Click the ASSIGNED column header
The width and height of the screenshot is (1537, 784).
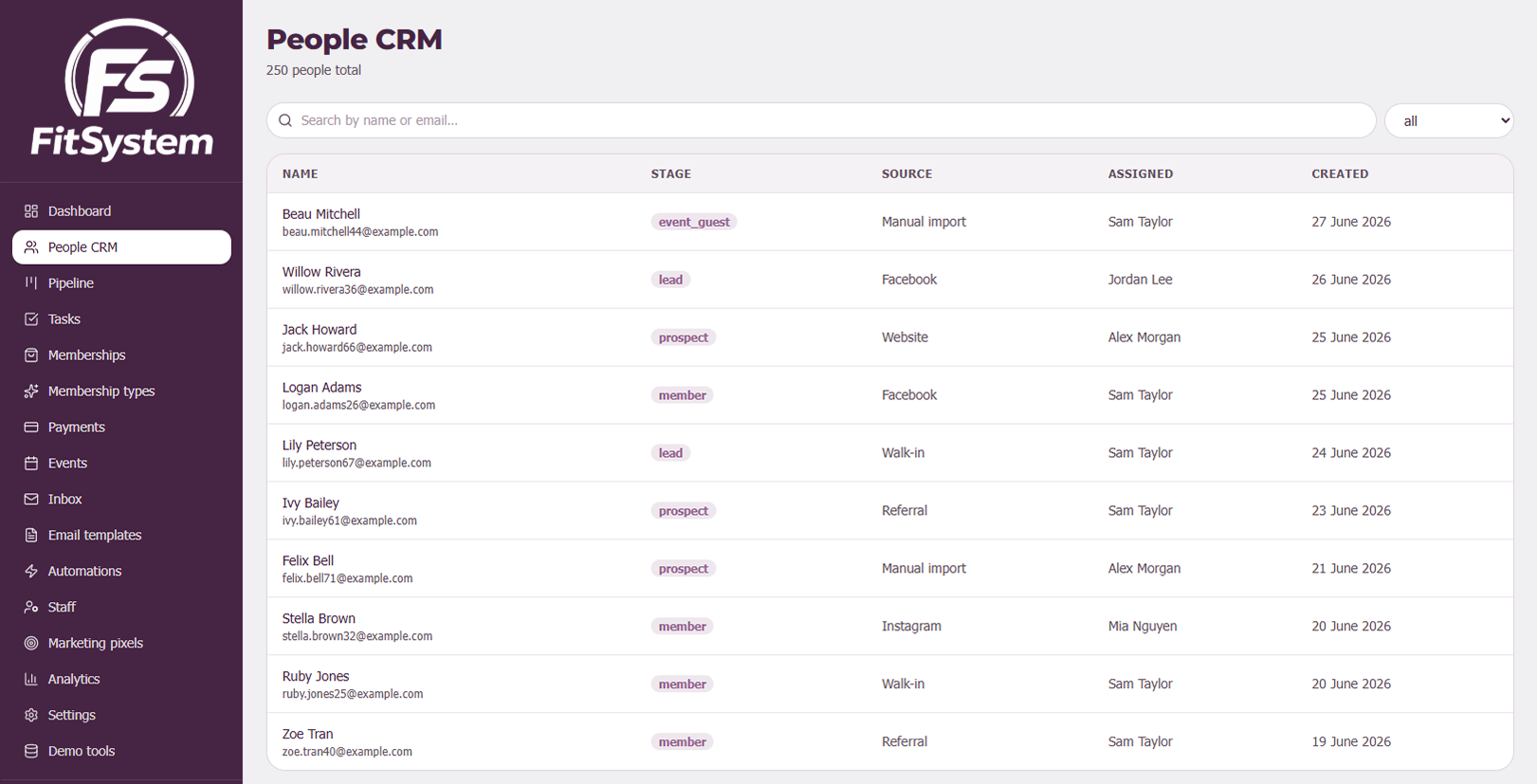tap(1141, 173)
